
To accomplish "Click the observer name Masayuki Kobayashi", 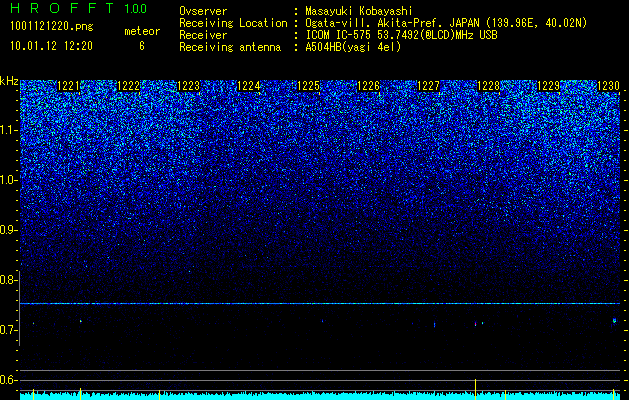I will coord(359,11).
